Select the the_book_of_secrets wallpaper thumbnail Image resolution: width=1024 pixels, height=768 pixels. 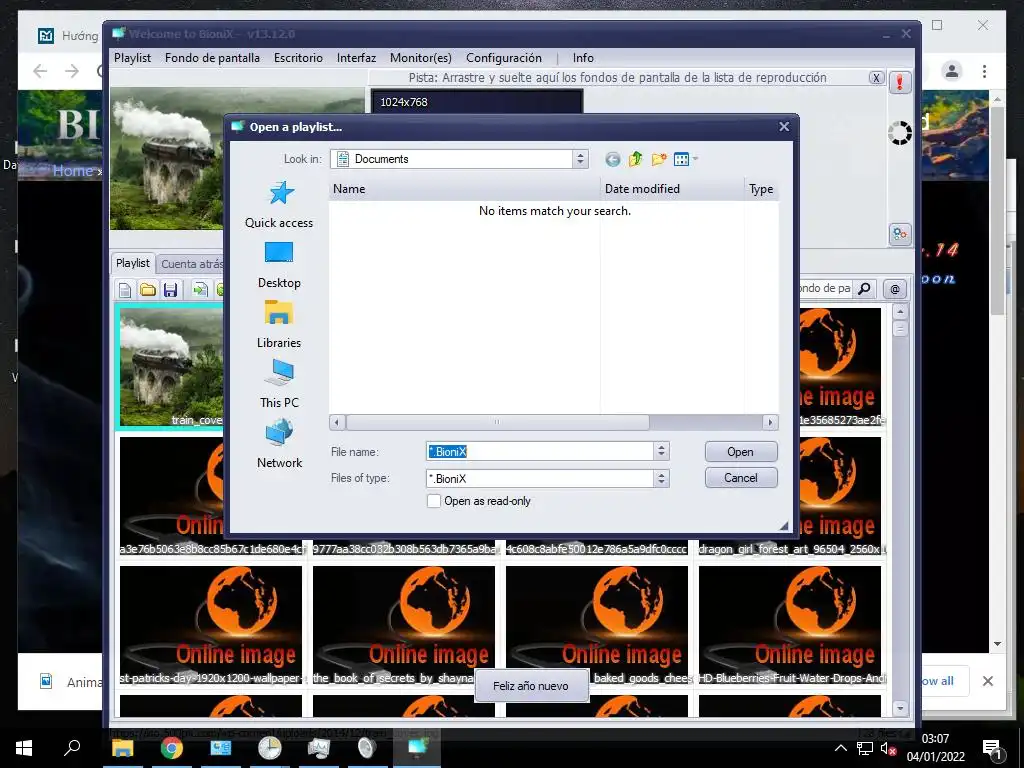(404, 625)
